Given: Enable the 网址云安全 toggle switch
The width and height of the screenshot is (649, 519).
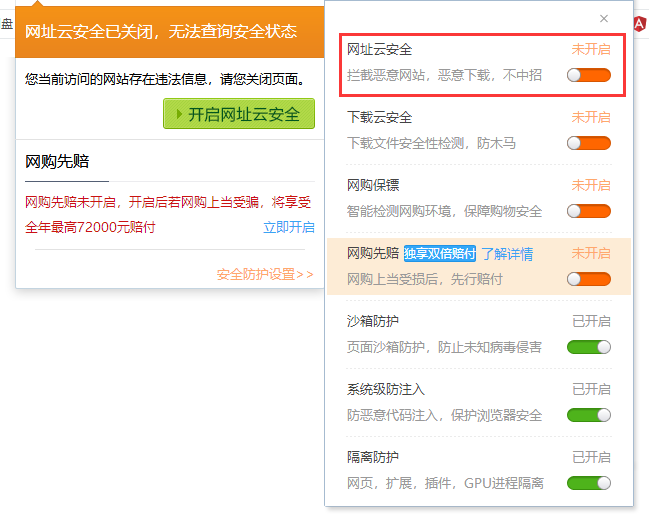Looking at the screenshot, I should point(588,75).
